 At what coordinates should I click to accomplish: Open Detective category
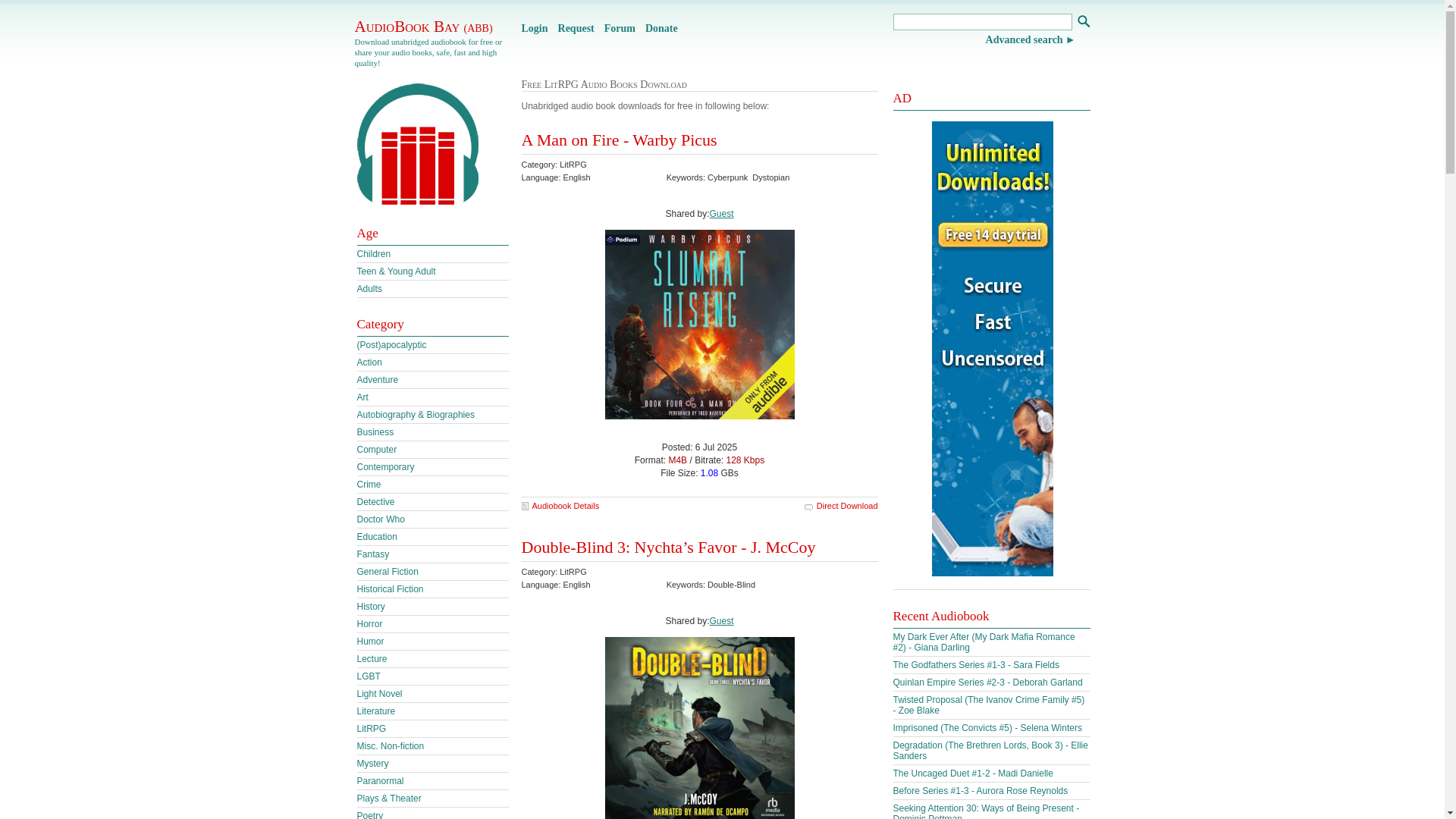tap(375, 502)
